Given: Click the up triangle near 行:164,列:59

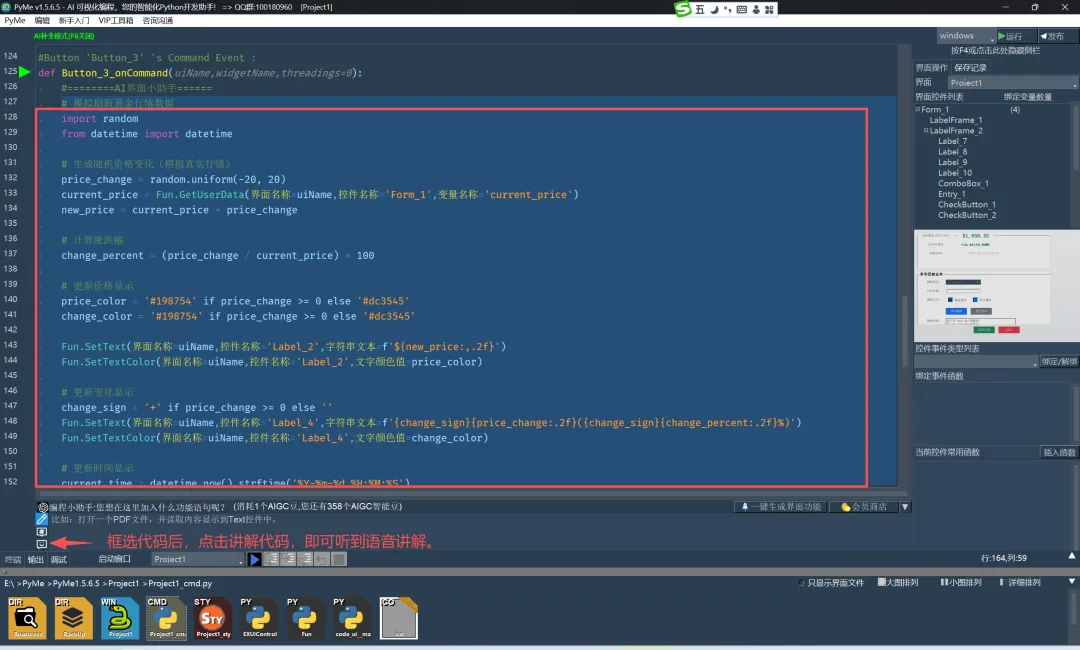Looking at the screenshot, I should point(1072,556).
